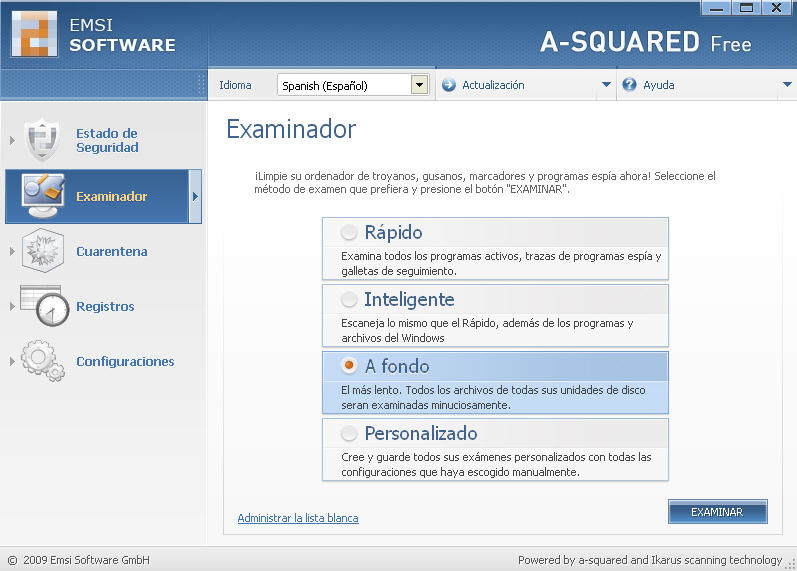Open the Examinador section label

pyautogui.click(x=111, y=196)
